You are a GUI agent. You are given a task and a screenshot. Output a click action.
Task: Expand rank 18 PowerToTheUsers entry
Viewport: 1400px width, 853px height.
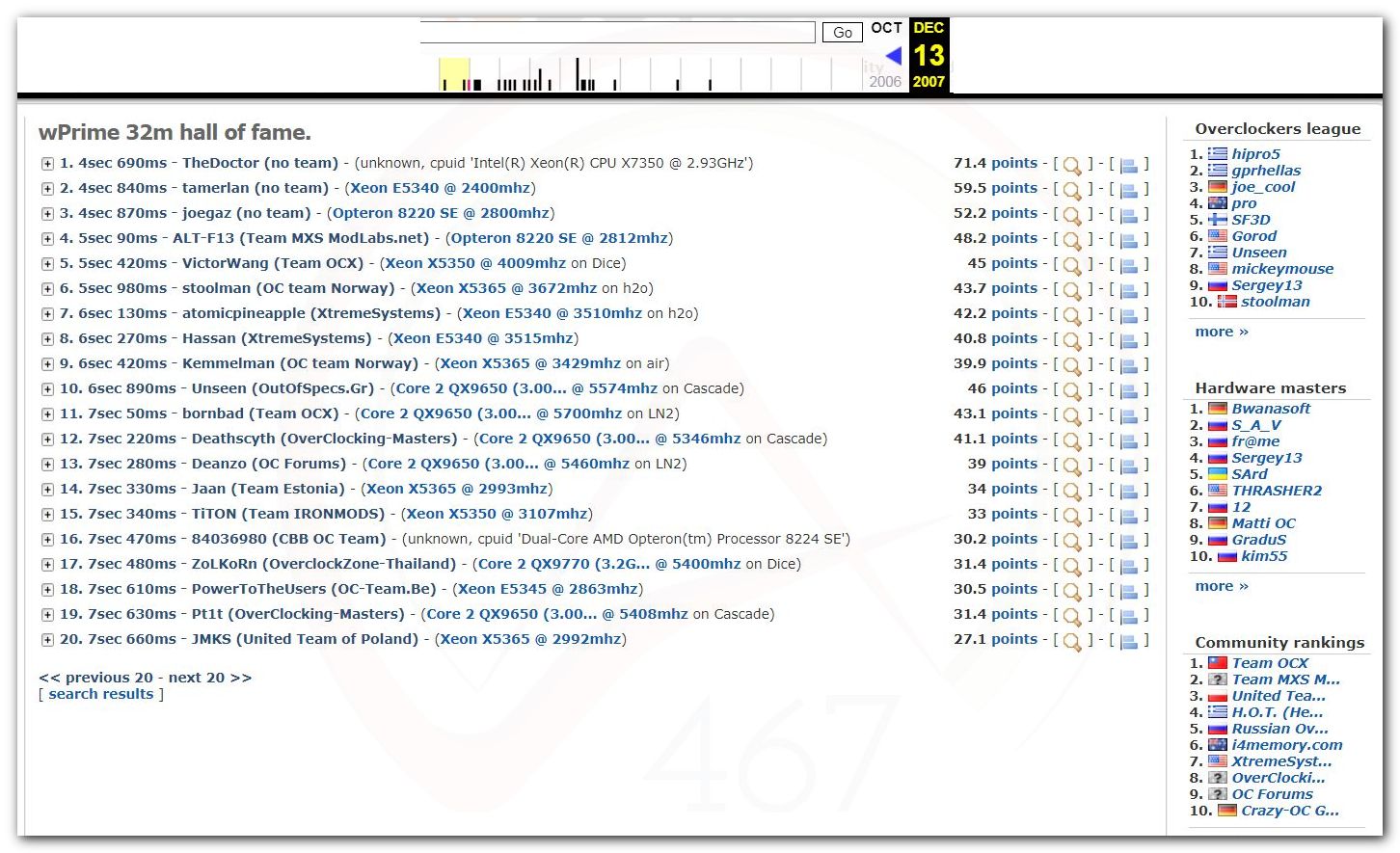47,590
